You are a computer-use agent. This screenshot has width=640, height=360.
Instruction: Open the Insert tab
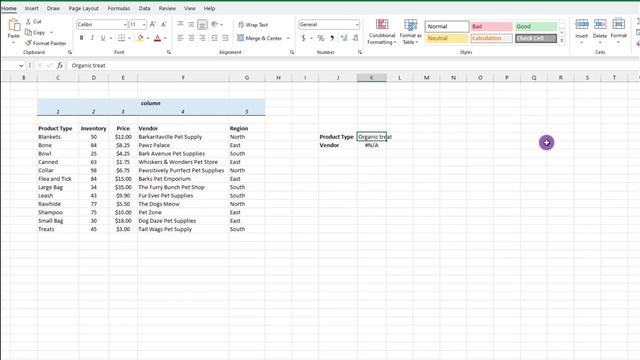click(x=31, y=8)
